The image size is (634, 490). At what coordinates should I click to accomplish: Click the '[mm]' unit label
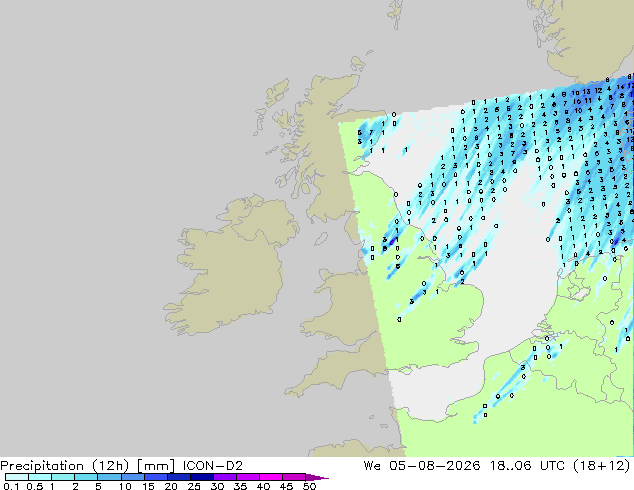(156, 466)
